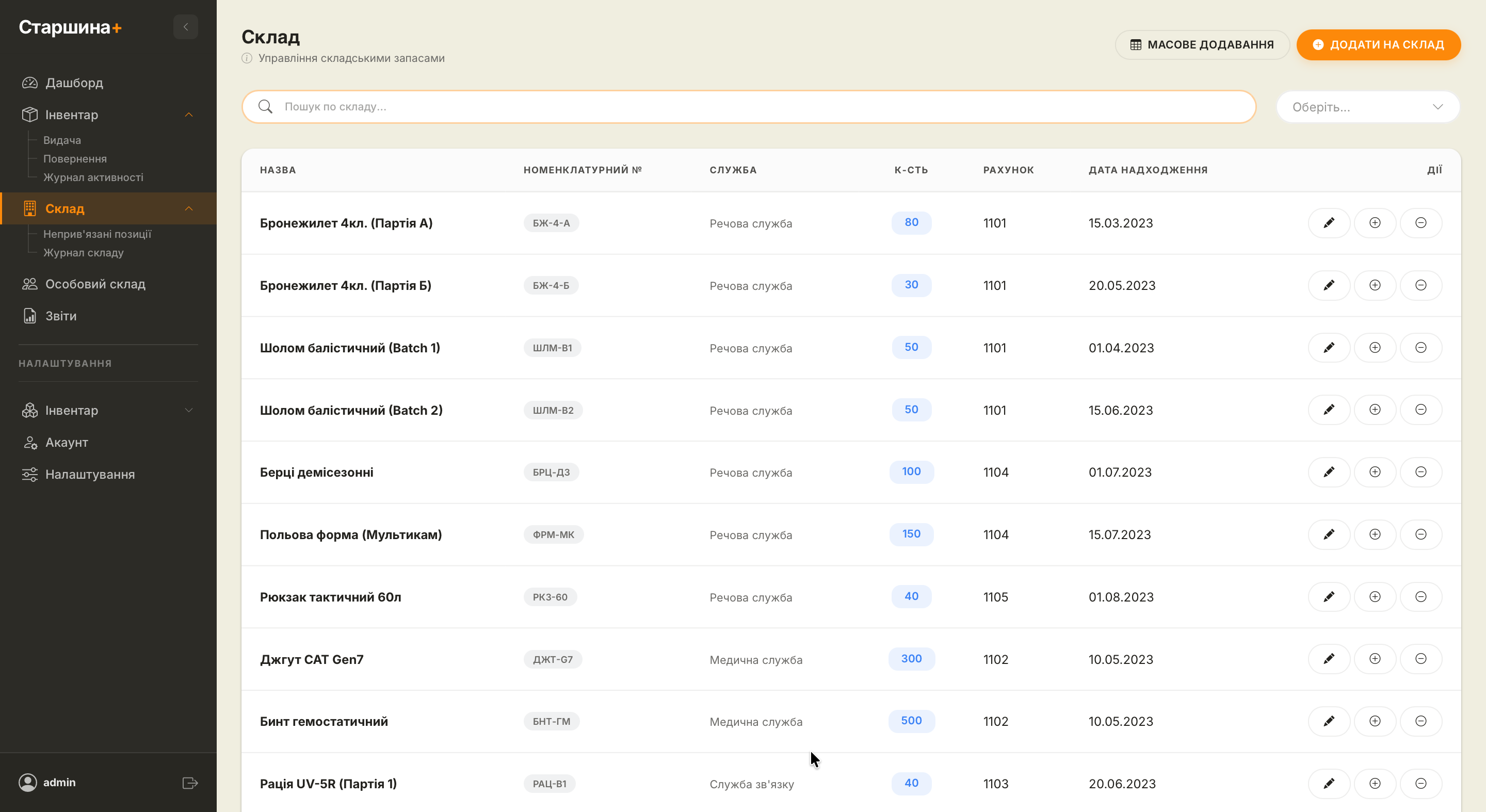Focus the Пошук по складу search field

click(x=750, y=107)
